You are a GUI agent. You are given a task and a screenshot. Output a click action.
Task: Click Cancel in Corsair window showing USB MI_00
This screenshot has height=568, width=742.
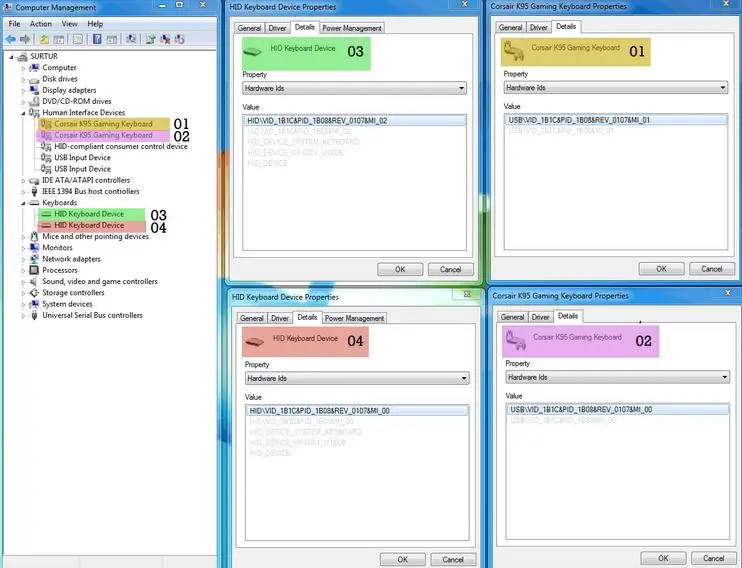coord(714,558)
